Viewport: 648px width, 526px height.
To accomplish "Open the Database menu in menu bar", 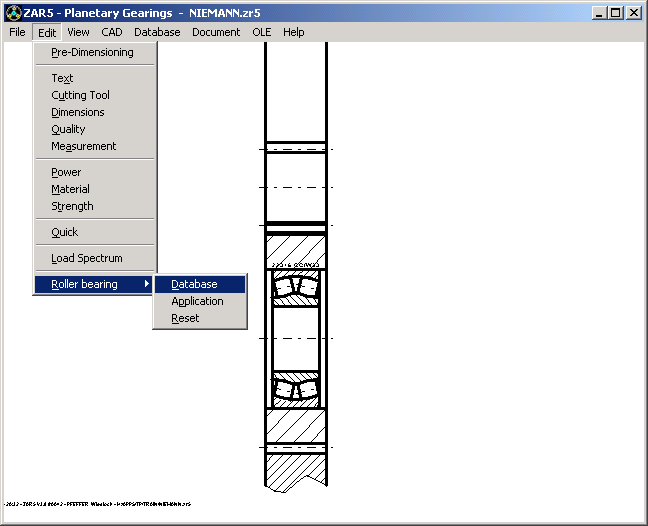I will point(157,32).
